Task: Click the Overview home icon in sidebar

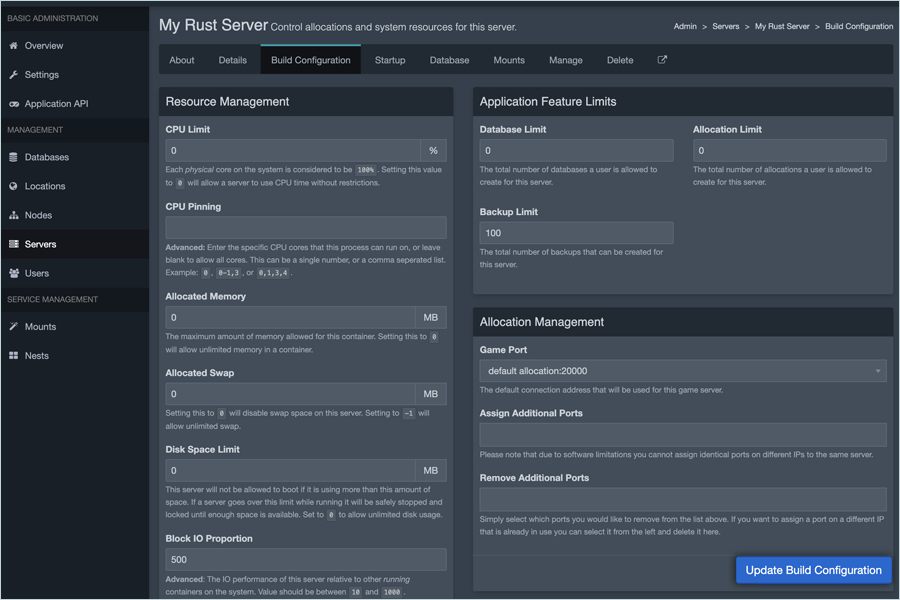Action: pyautogui.click(x=14, y=46)
